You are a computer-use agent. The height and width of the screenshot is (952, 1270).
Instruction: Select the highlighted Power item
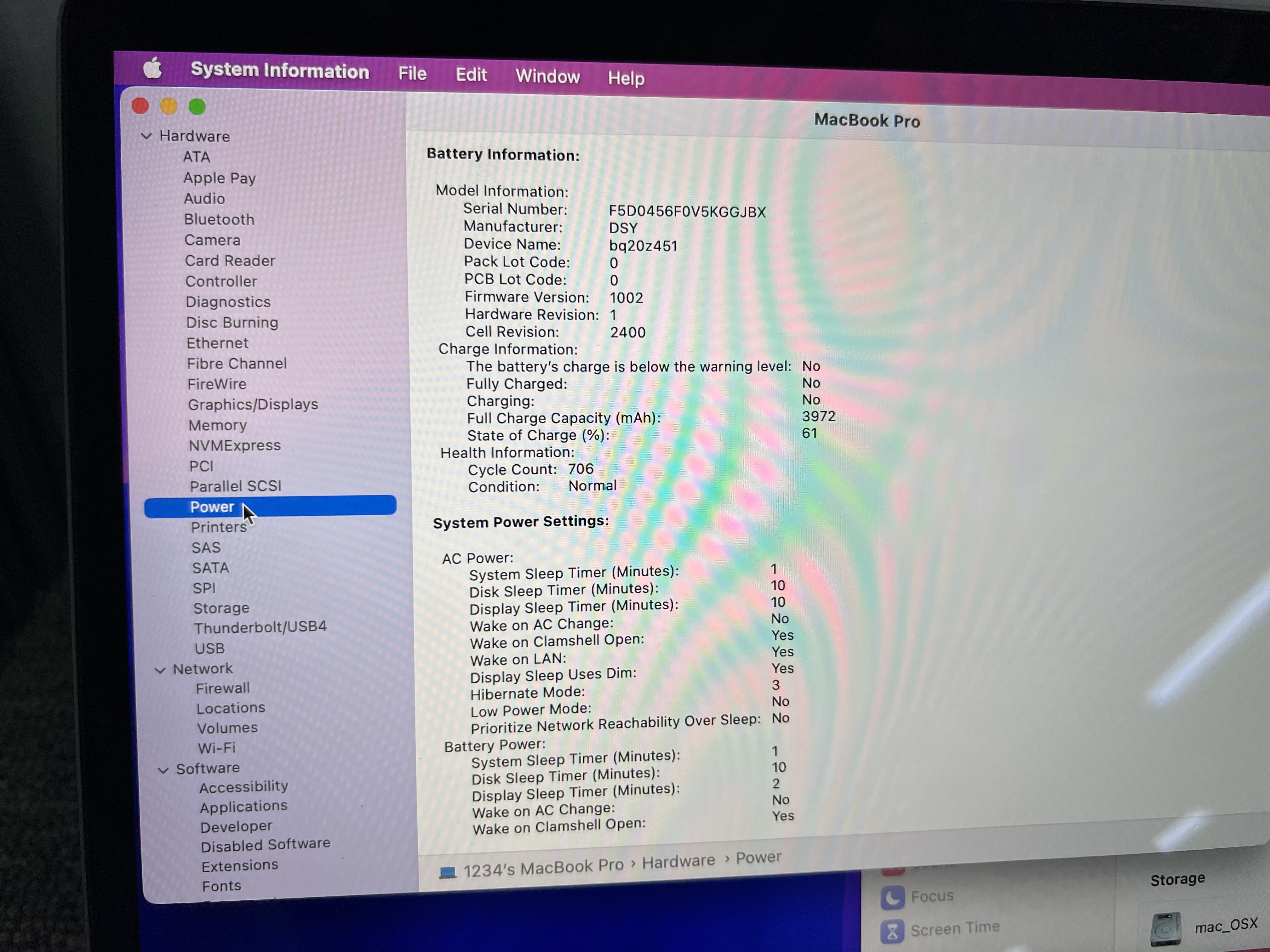click(x=270, y=506)
